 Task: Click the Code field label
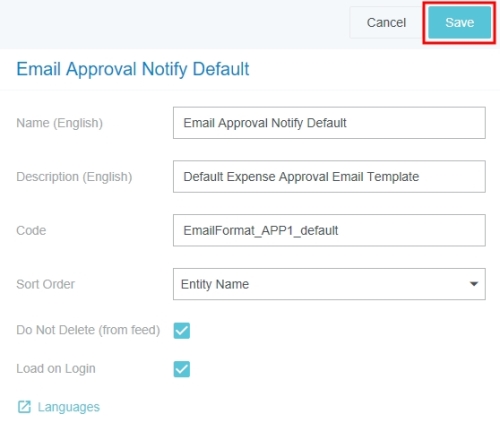(x=31, y=230)
